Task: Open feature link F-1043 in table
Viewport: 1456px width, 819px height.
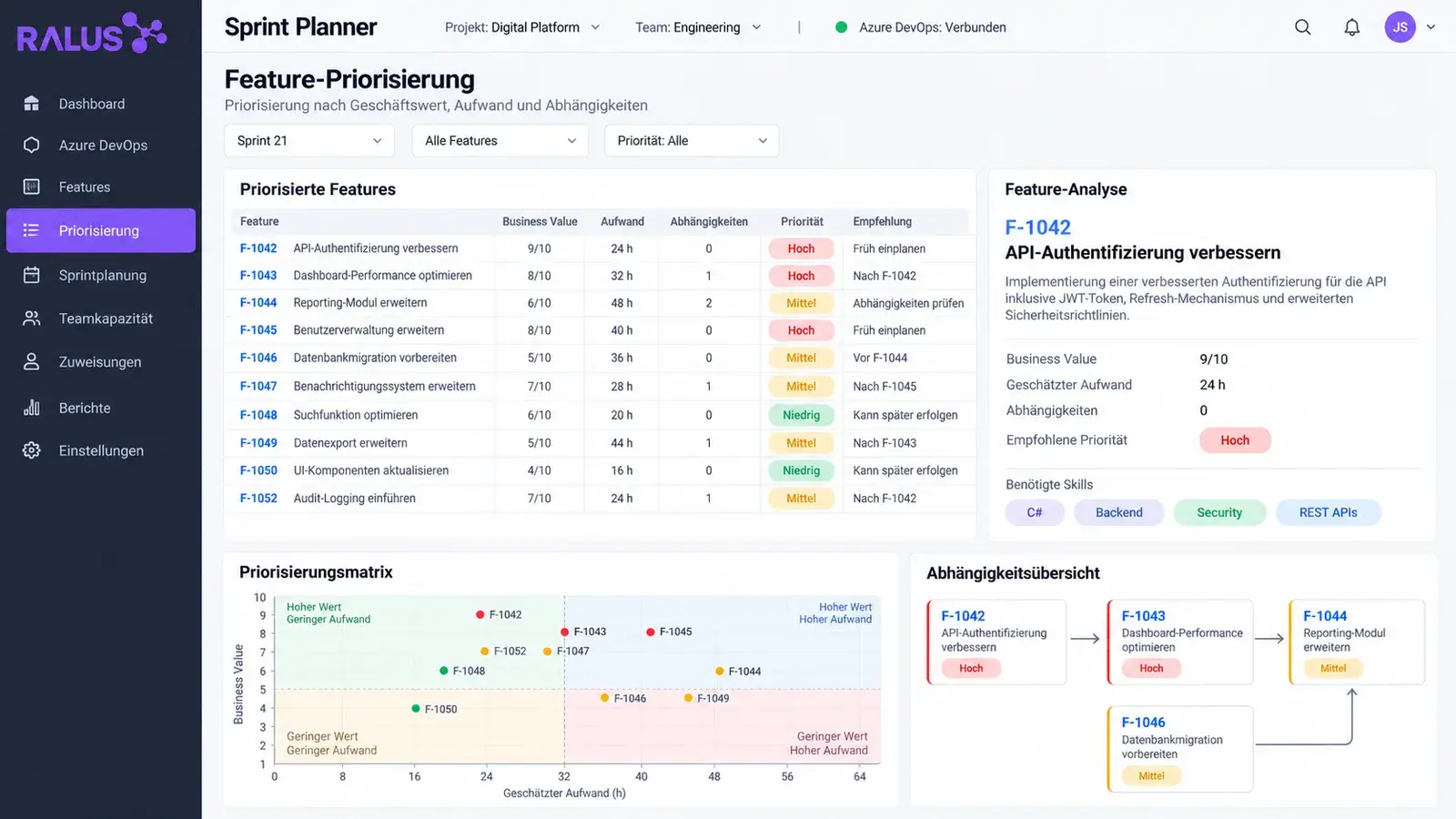Action: tap(258, 276)
